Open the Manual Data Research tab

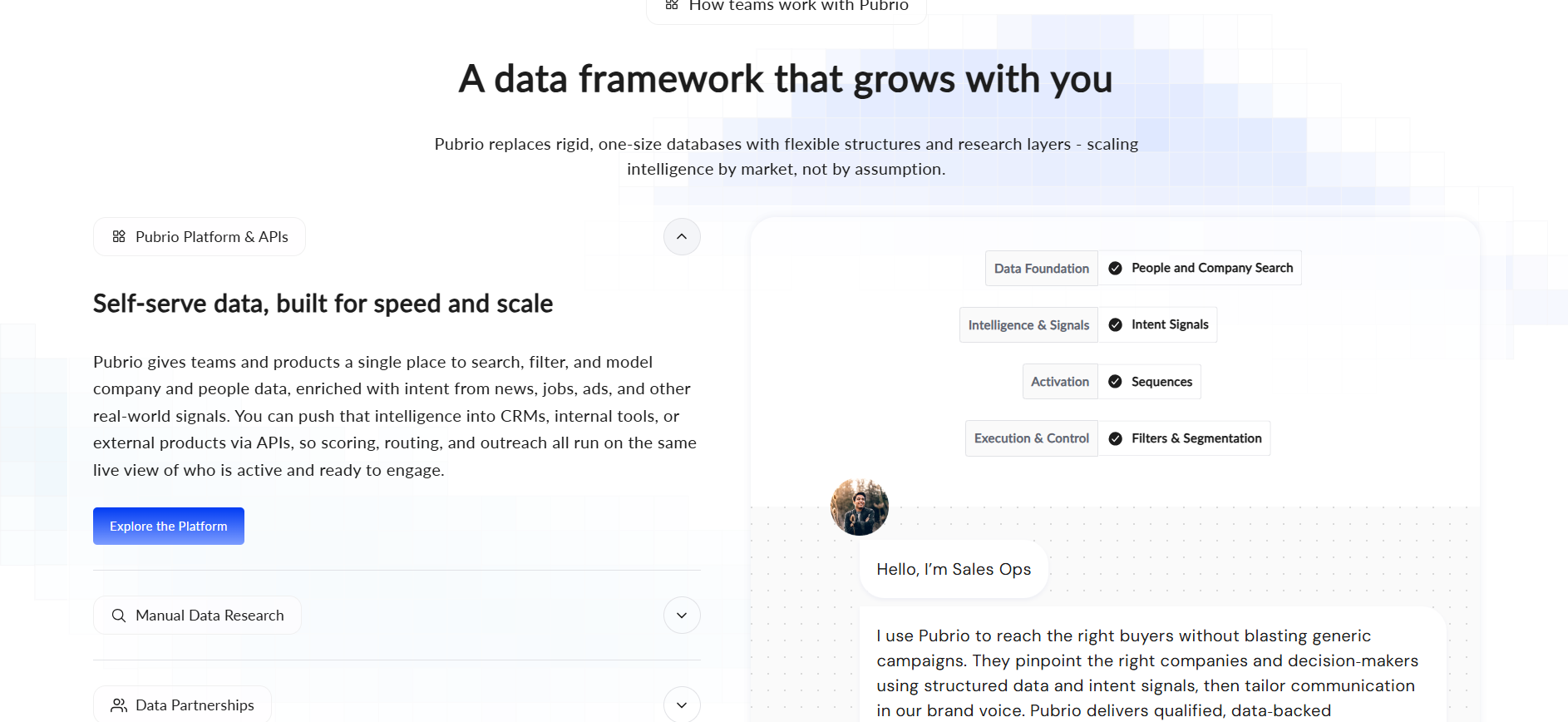(x=197, y=616)
